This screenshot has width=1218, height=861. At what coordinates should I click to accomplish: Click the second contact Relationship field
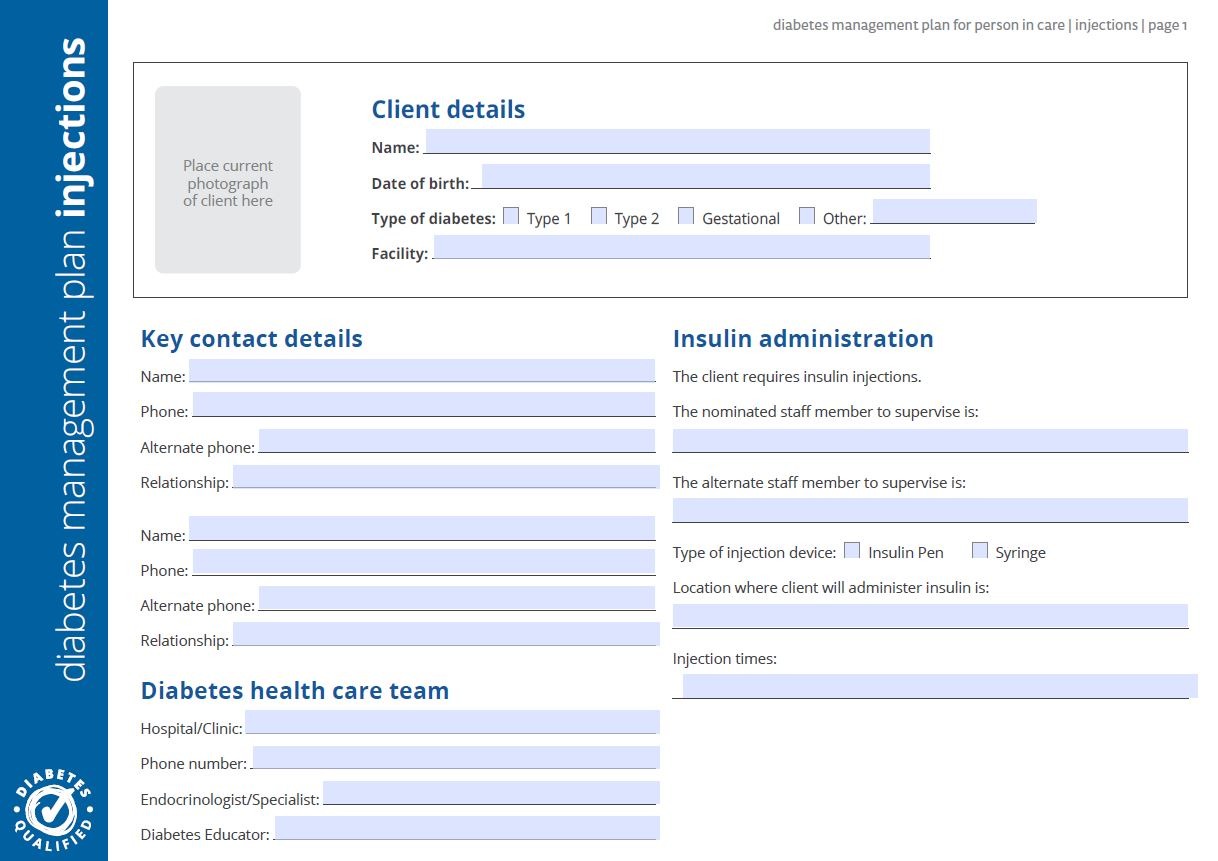click(x=445, y=634)
